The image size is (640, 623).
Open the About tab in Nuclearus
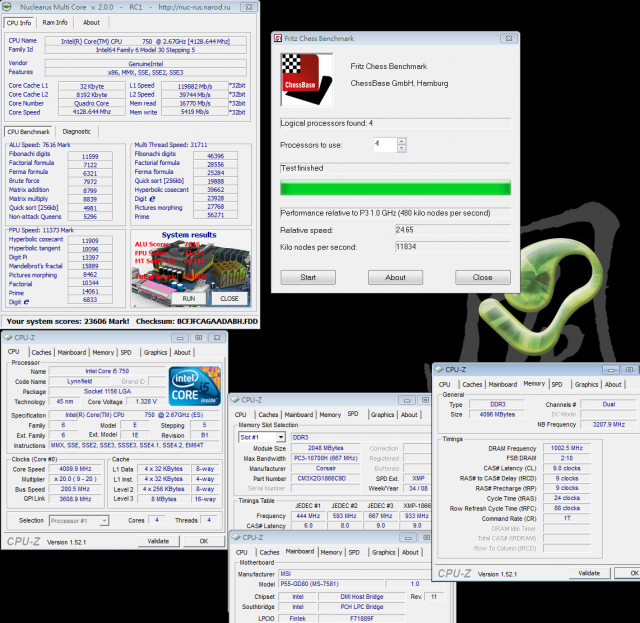click(91, 22)
